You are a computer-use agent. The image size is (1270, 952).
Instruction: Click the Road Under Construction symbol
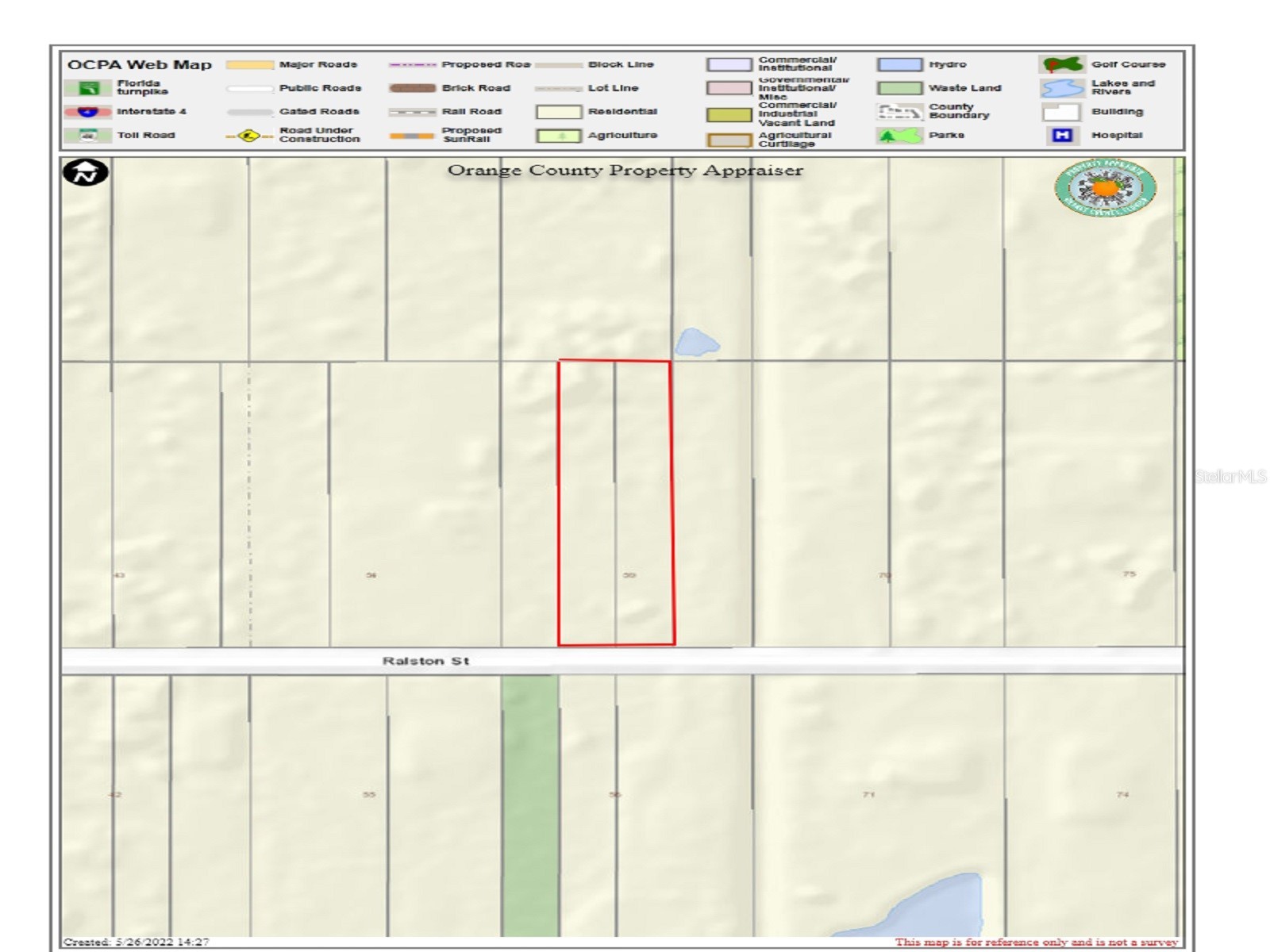tap(248, 136)
